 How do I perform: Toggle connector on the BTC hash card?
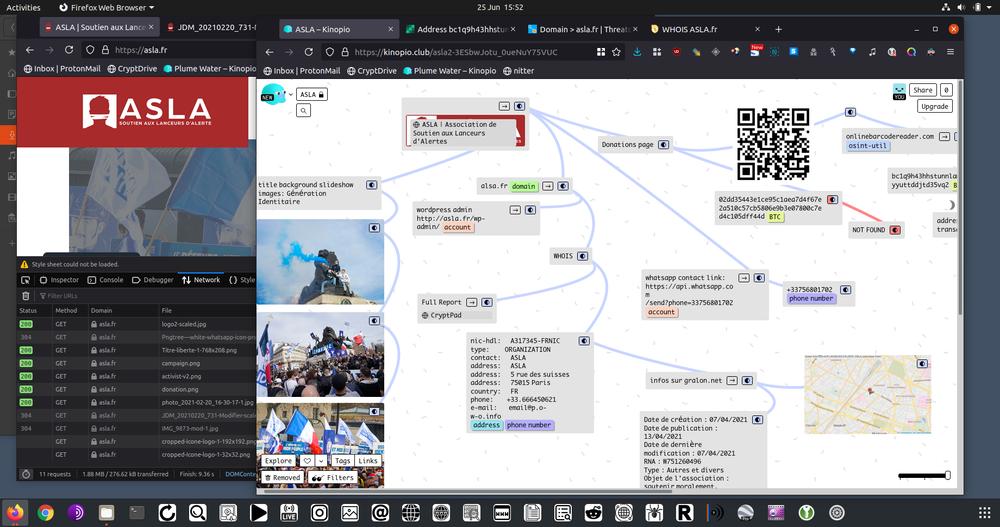(x=832, y=200)
